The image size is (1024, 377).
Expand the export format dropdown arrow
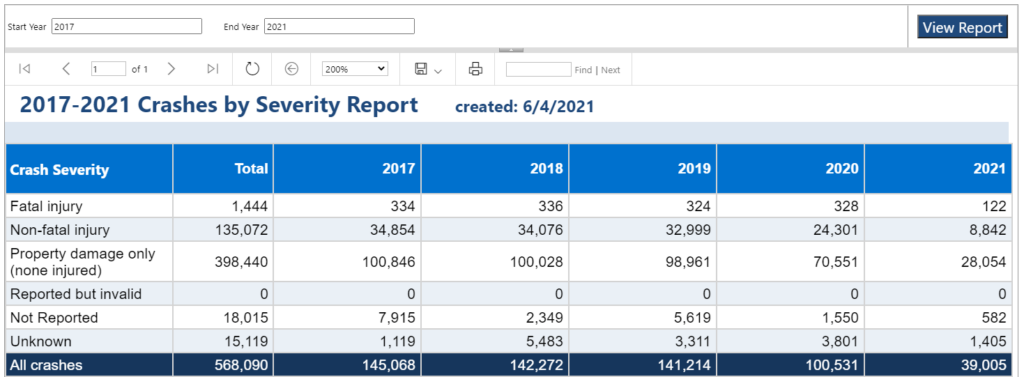(438, 71)
